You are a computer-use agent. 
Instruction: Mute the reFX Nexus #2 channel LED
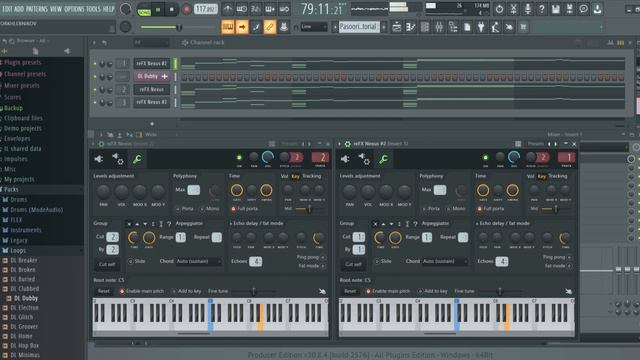pos(95,64)
